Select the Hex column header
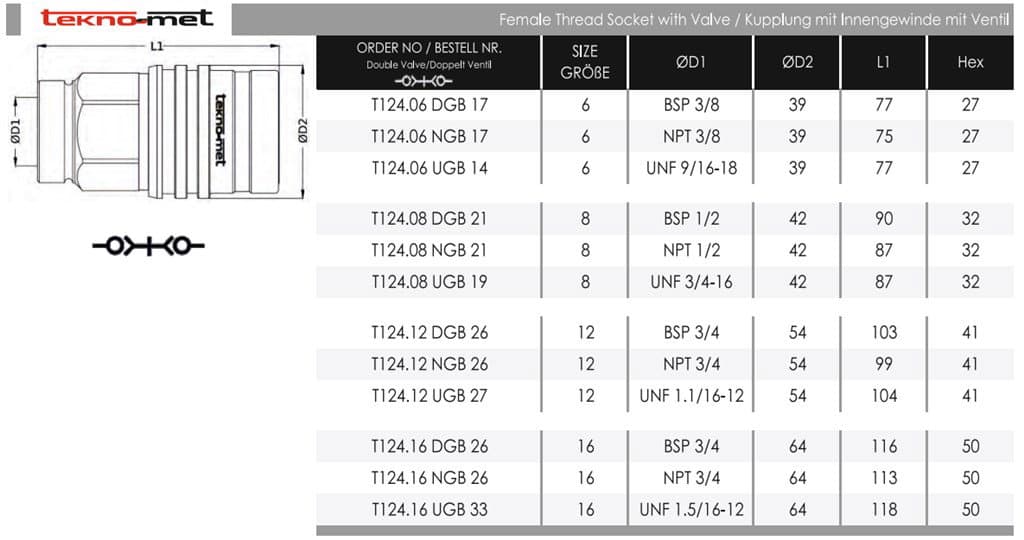 (970, 62)
